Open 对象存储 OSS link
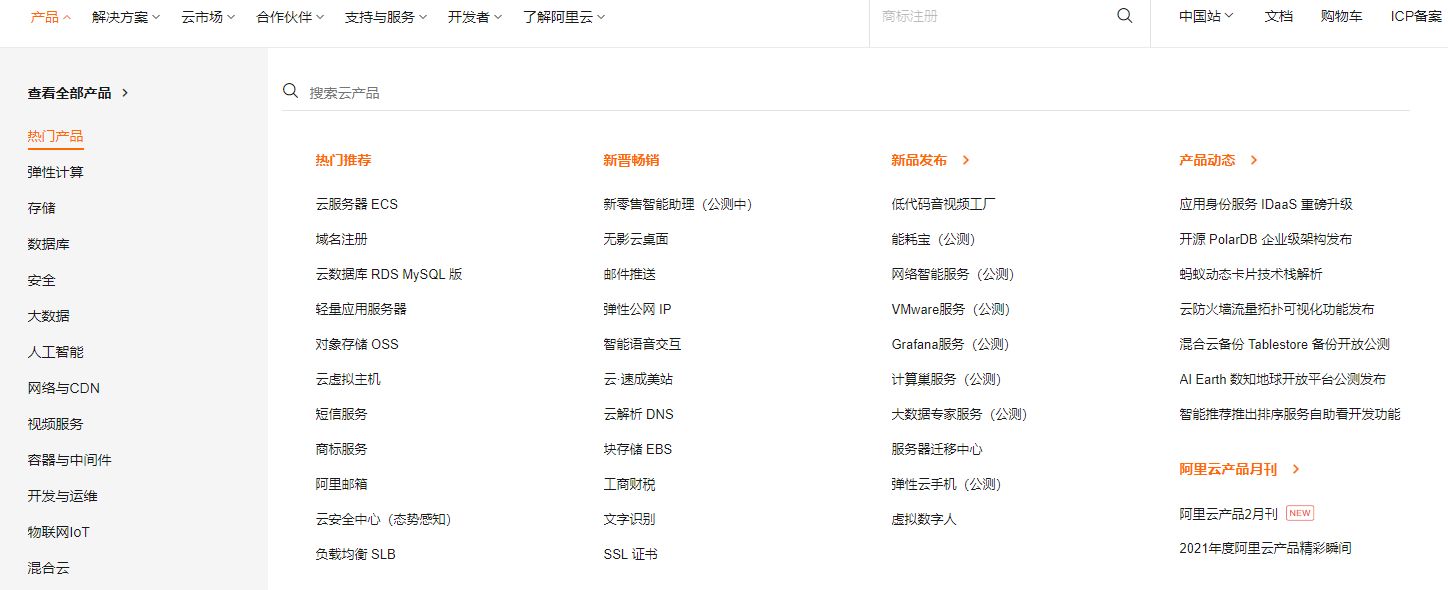The image size is (1448, 590). 357,344
